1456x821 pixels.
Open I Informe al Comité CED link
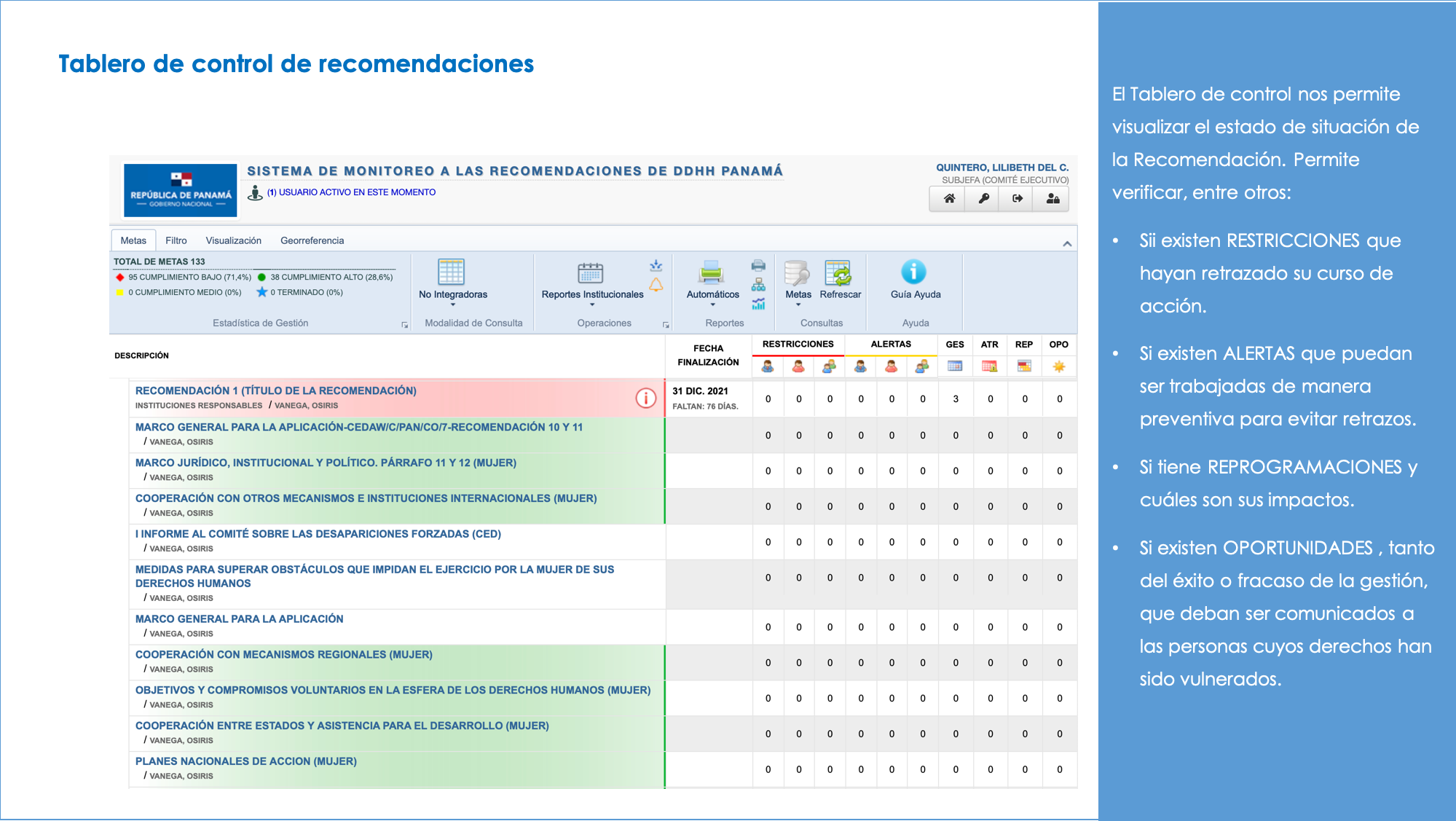pos(318,534)
